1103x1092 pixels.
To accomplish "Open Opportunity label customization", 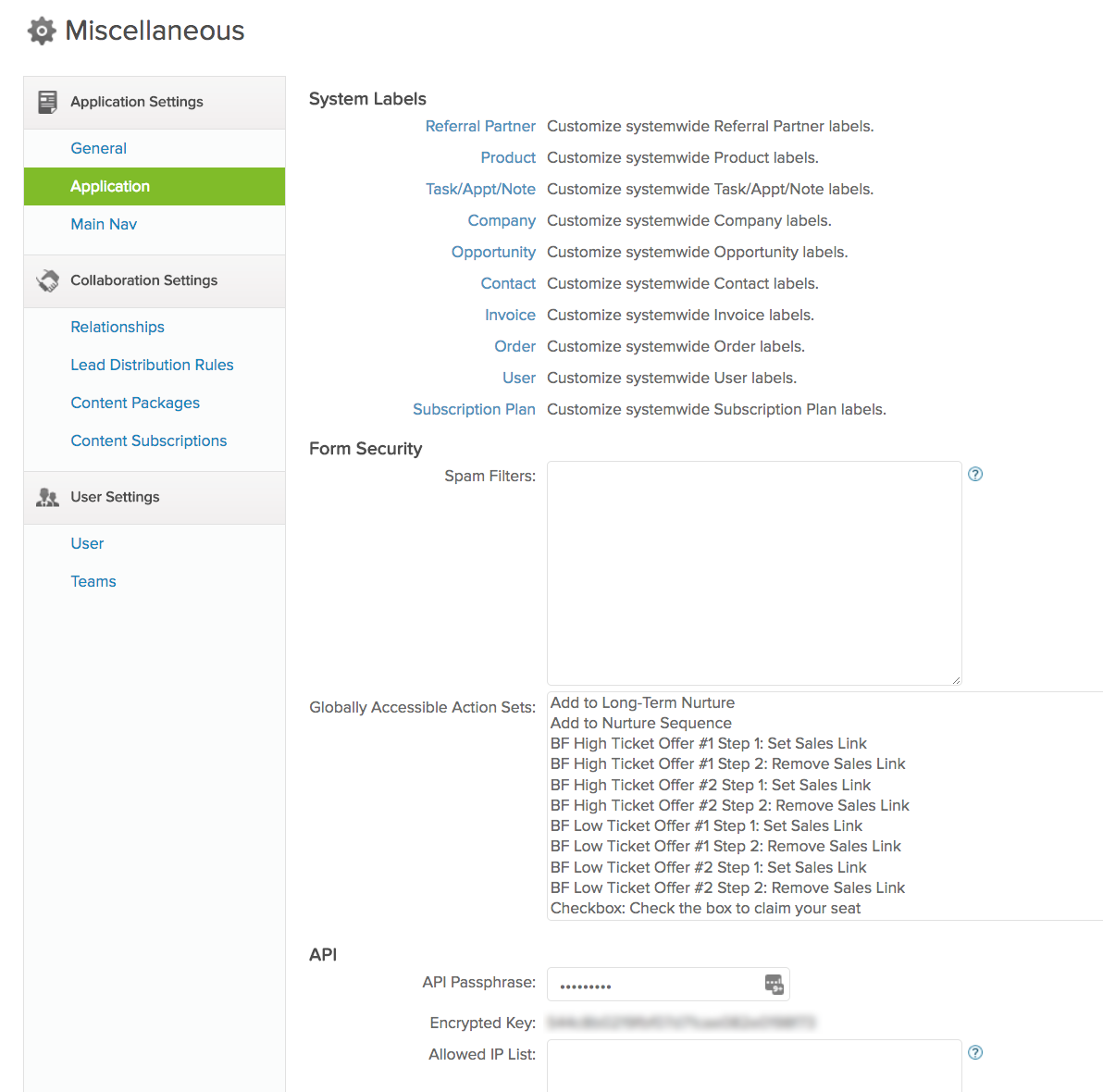I will (x=493, y=252).
